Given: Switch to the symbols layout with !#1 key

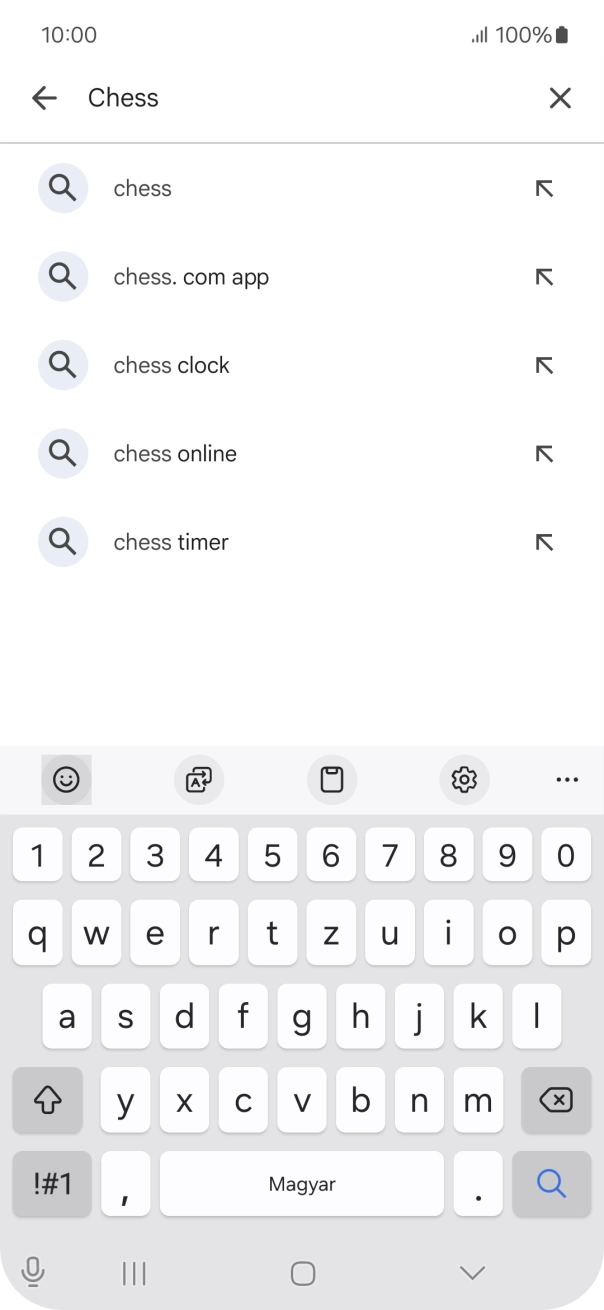Looking at the screenshot, I should [51, 1183].
